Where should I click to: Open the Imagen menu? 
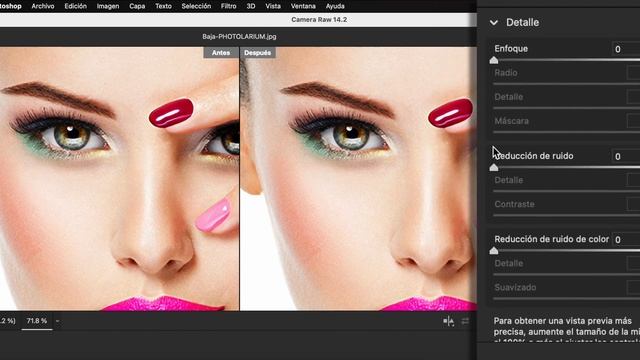pyautogui.click(x=108, y=6)
